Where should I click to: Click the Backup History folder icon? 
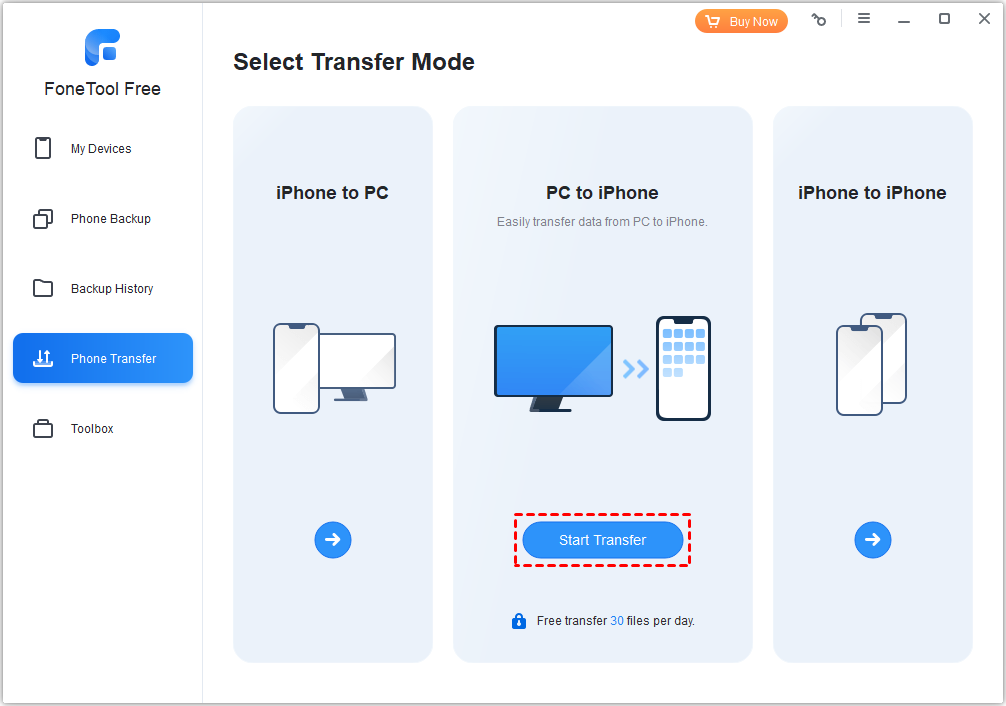[43, 288]
